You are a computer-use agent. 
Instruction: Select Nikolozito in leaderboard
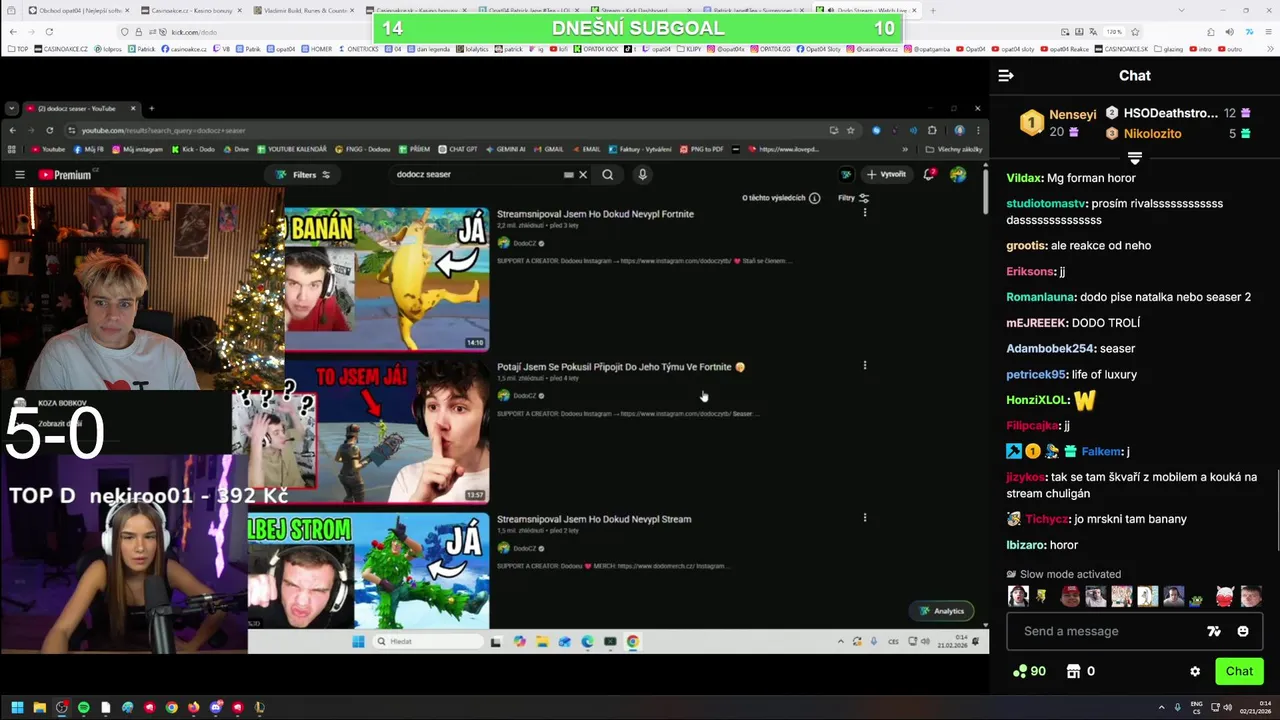(x=1152, y=133)
